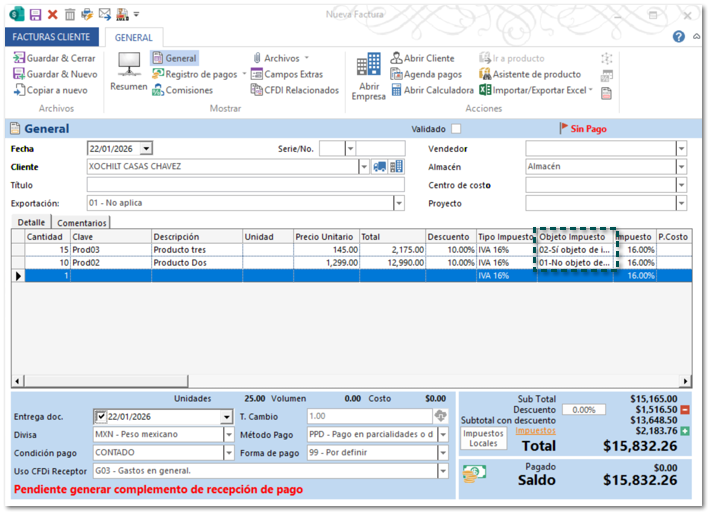The width and height of the screenshot is (711, 515).
Task: Click the orange Impuestos link
Action: [535, 431]
